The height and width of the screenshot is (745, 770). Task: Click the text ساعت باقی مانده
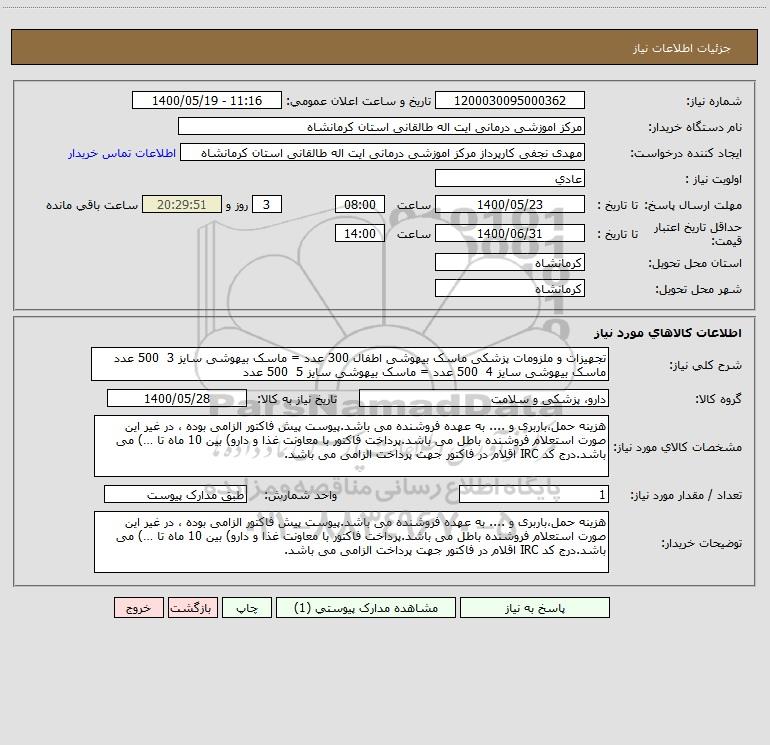point(92,205)
